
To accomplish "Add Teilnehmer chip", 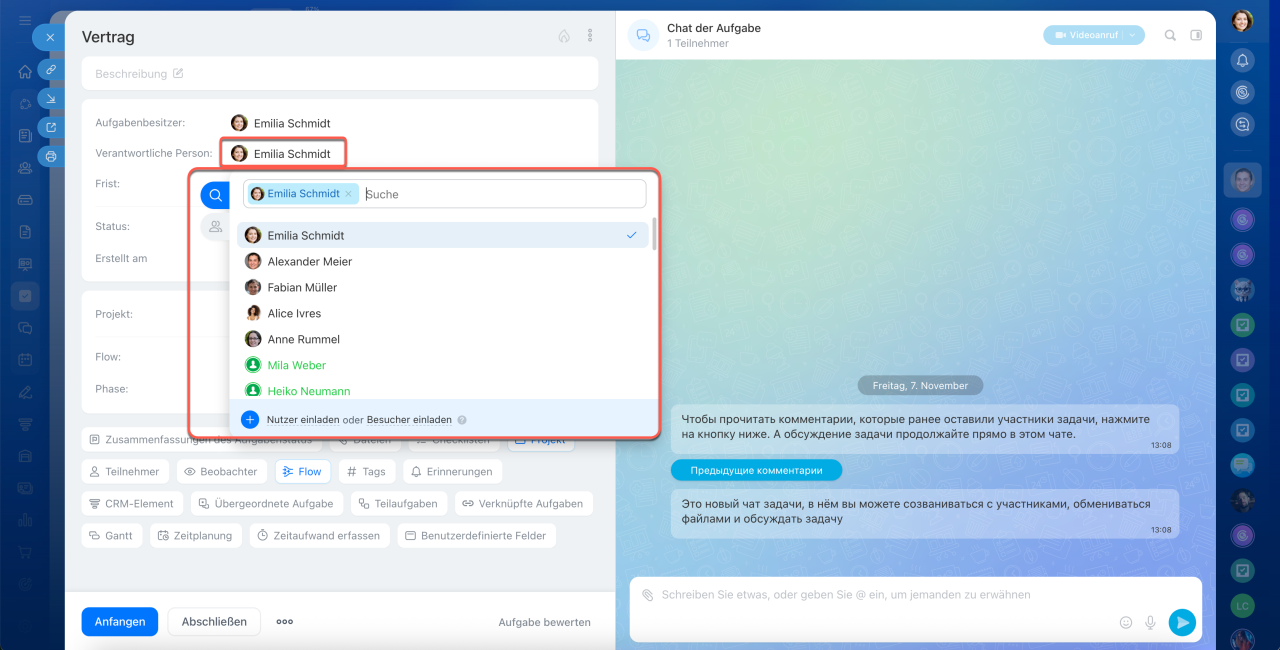I will pyautogui.click(x=124, y=471).
